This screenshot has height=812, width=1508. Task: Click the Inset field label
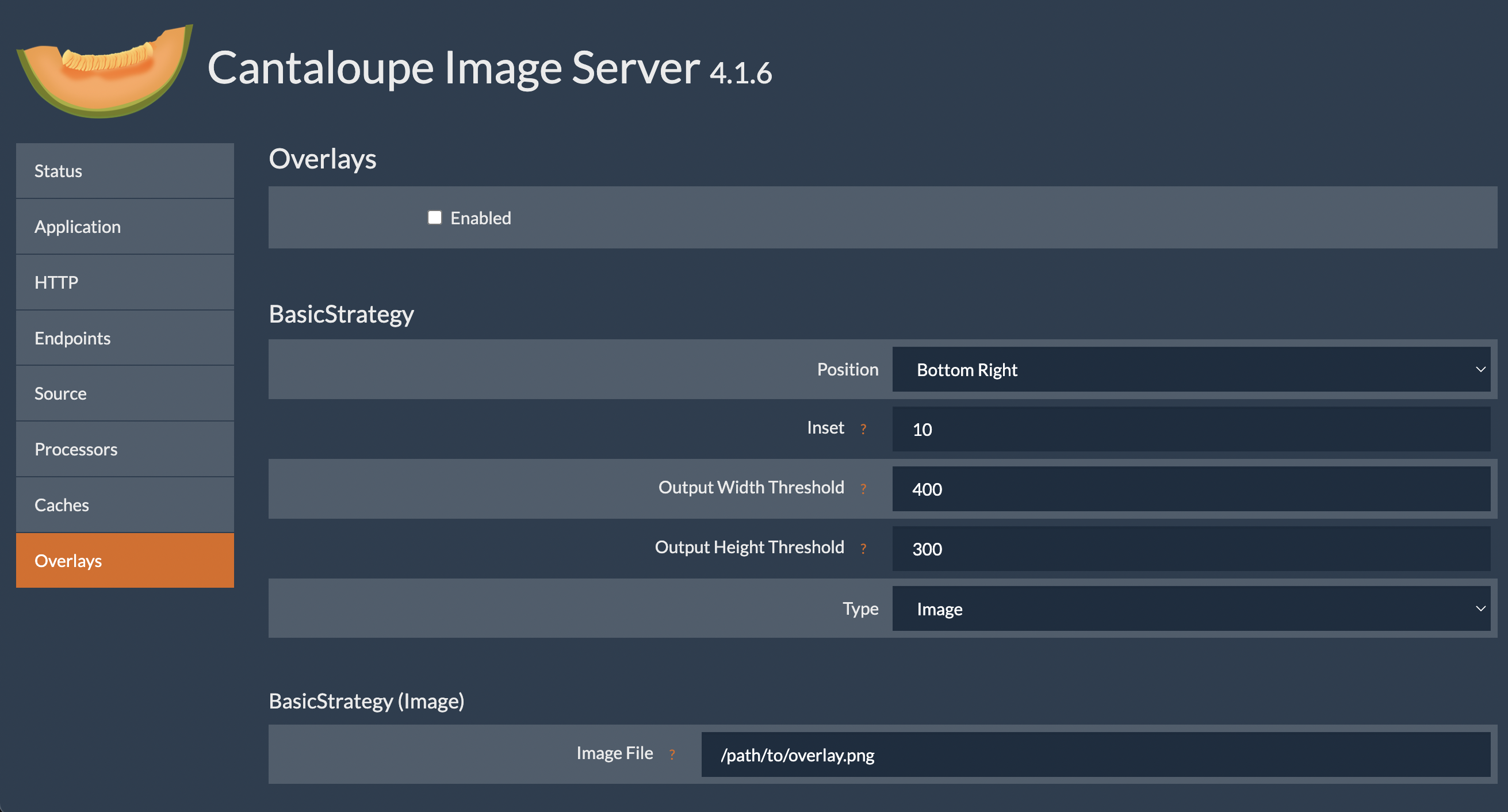[825, 428]
